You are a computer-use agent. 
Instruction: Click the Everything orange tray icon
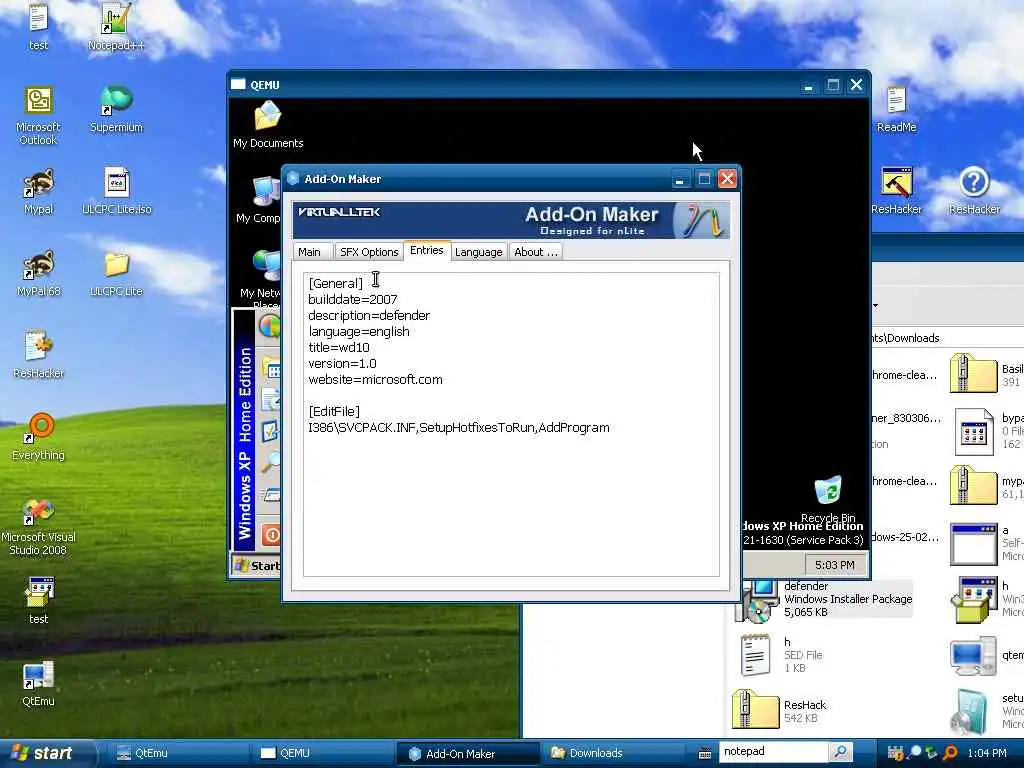click(950, 754)
